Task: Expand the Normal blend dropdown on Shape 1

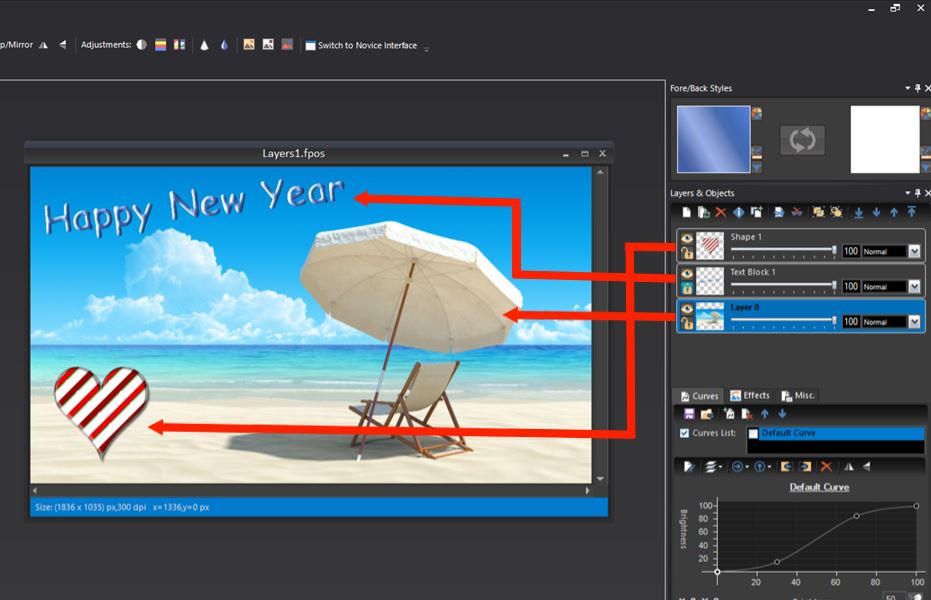Action: [x=913, y=250]
